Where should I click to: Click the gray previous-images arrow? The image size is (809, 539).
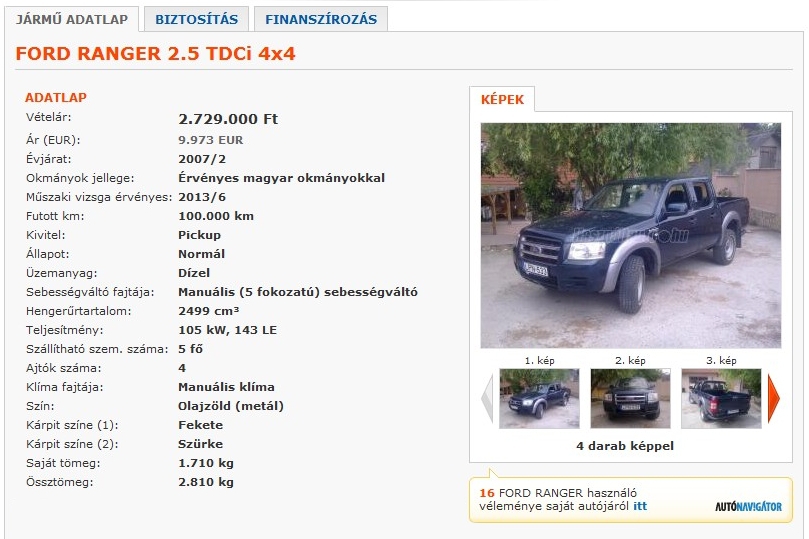[487, 398]
